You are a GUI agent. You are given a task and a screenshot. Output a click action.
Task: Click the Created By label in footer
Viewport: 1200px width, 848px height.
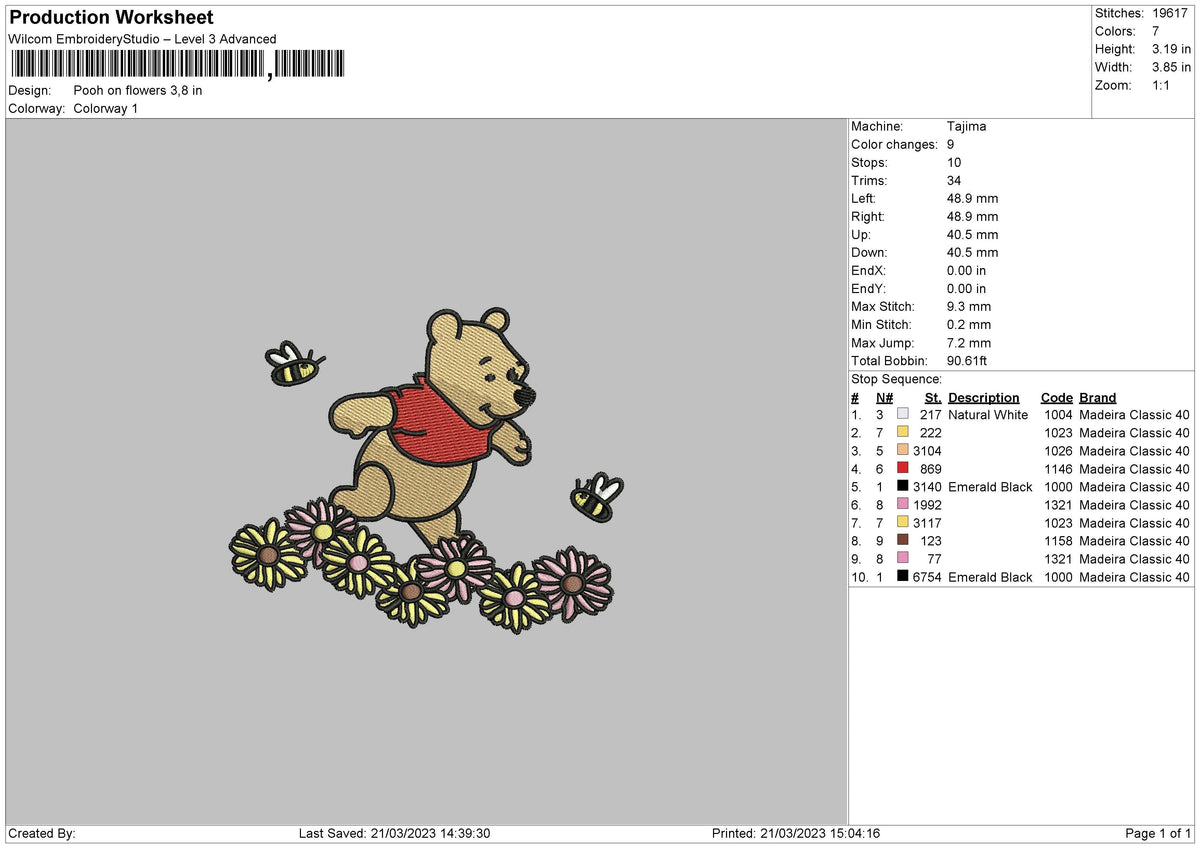click(42, 834)
